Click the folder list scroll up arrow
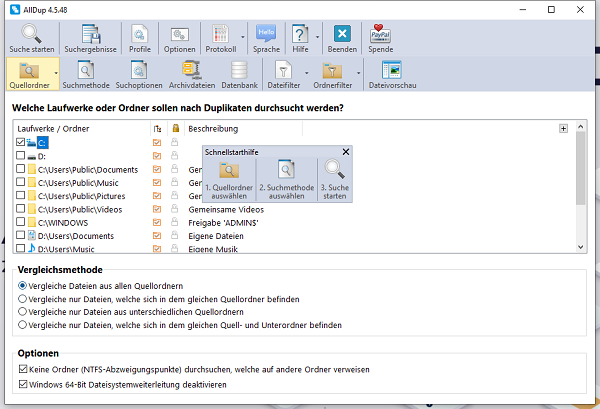 pos(580,126)
